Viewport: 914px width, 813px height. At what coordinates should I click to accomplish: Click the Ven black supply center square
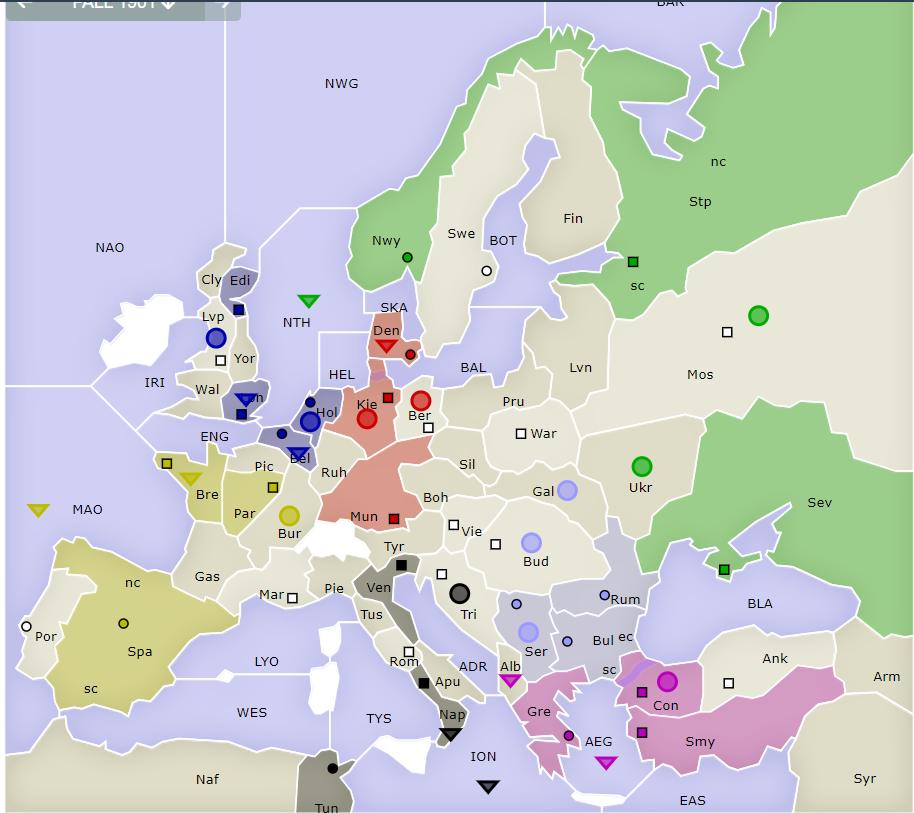tap(402, 565)
